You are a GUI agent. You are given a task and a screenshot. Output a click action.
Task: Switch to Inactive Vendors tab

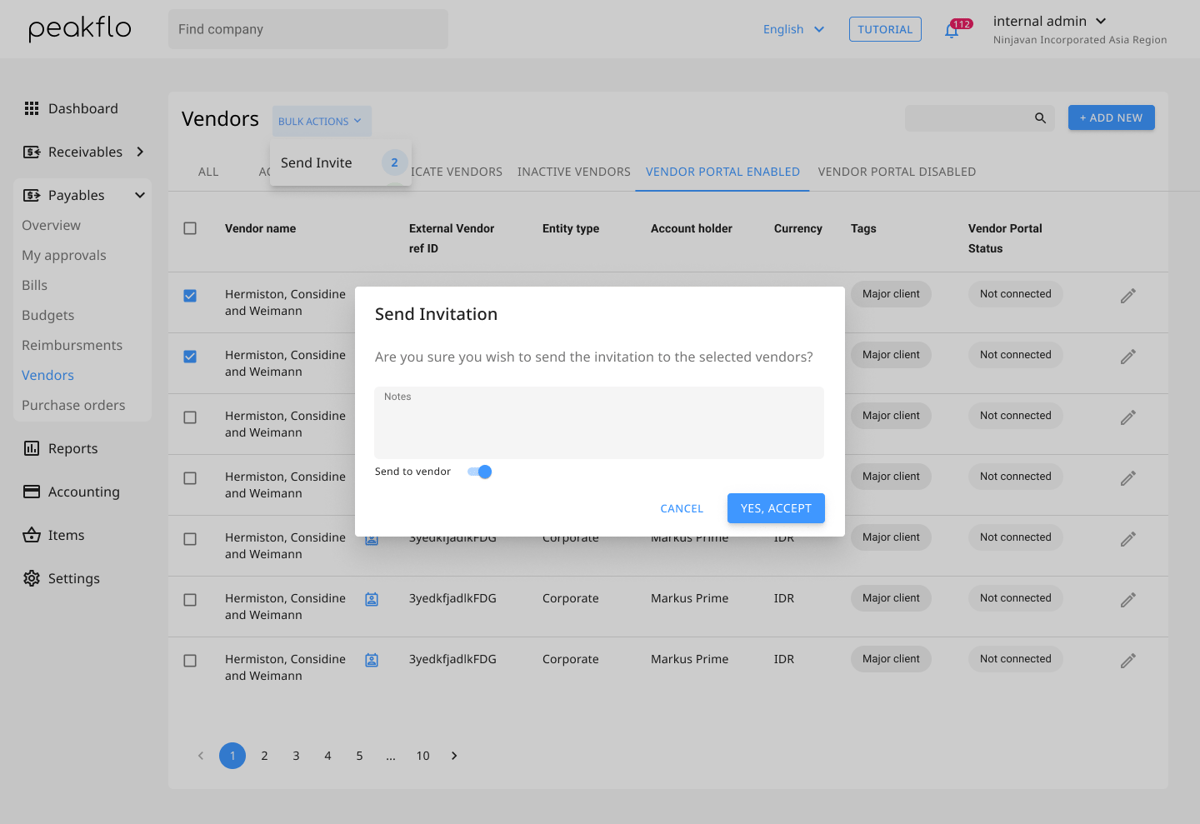[x=574, y=172]
